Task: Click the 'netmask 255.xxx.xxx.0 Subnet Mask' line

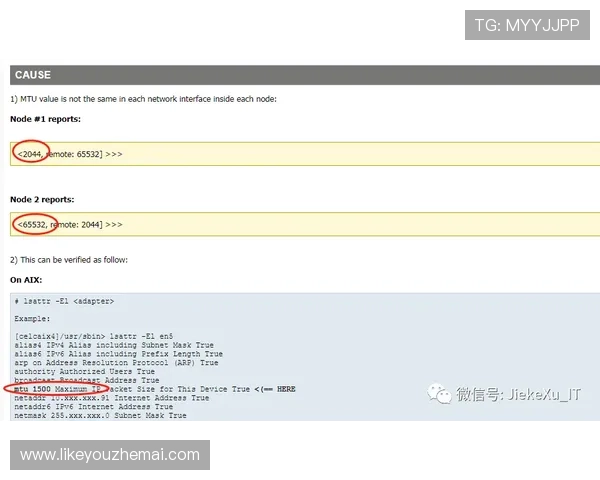Action: [x=100, y=415]
